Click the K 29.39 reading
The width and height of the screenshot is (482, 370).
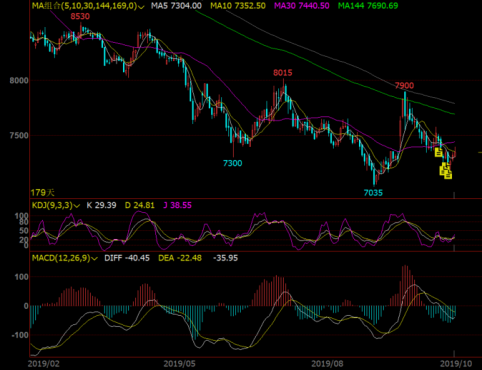(x=101, y=205)
